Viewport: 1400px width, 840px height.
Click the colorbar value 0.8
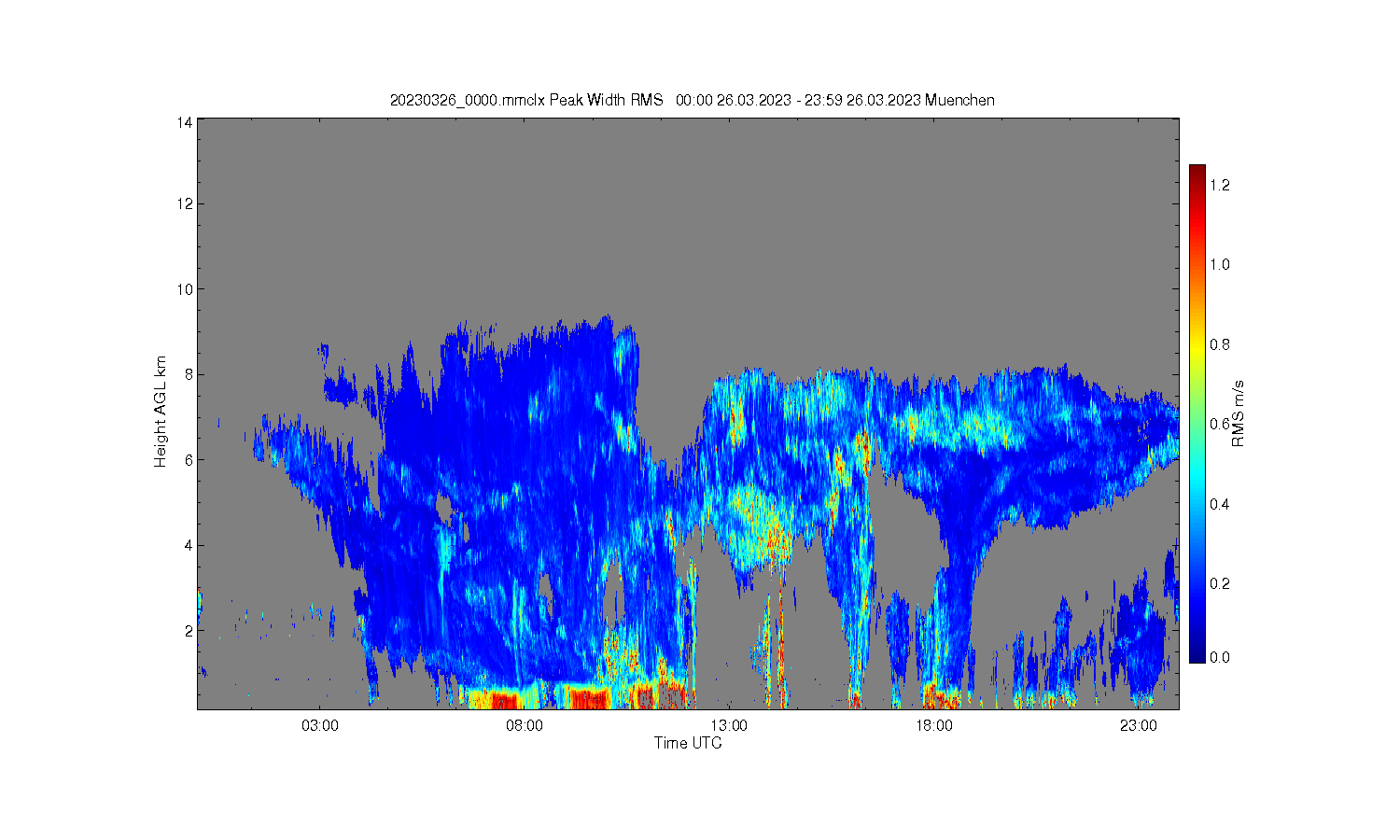click(1220, 344)
